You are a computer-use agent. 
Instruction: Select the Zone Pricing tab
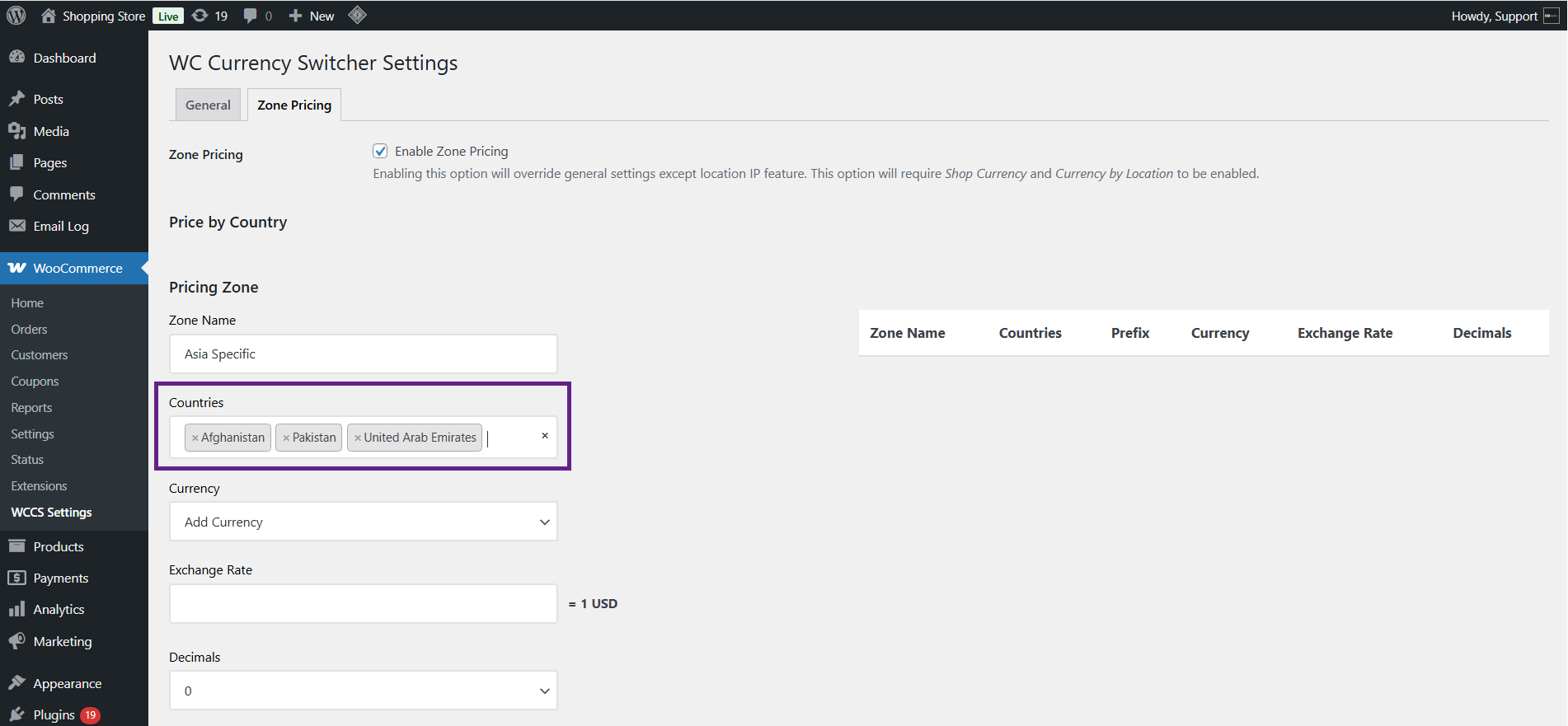[294, 105]
